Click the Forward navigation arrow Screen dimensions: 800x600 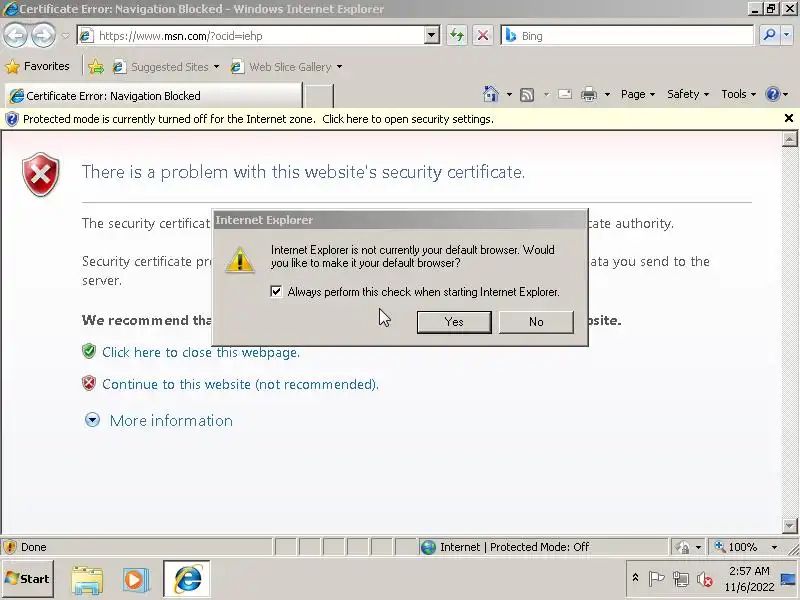coord(44,36)
